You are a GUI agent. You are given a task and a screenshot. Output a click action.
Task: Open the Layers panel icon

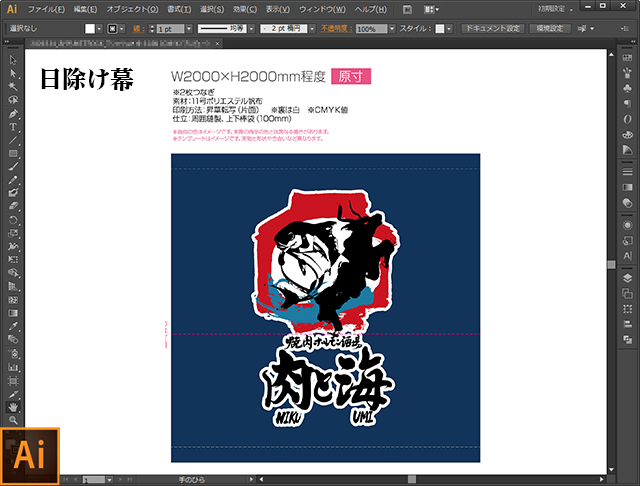coord(627,278)
